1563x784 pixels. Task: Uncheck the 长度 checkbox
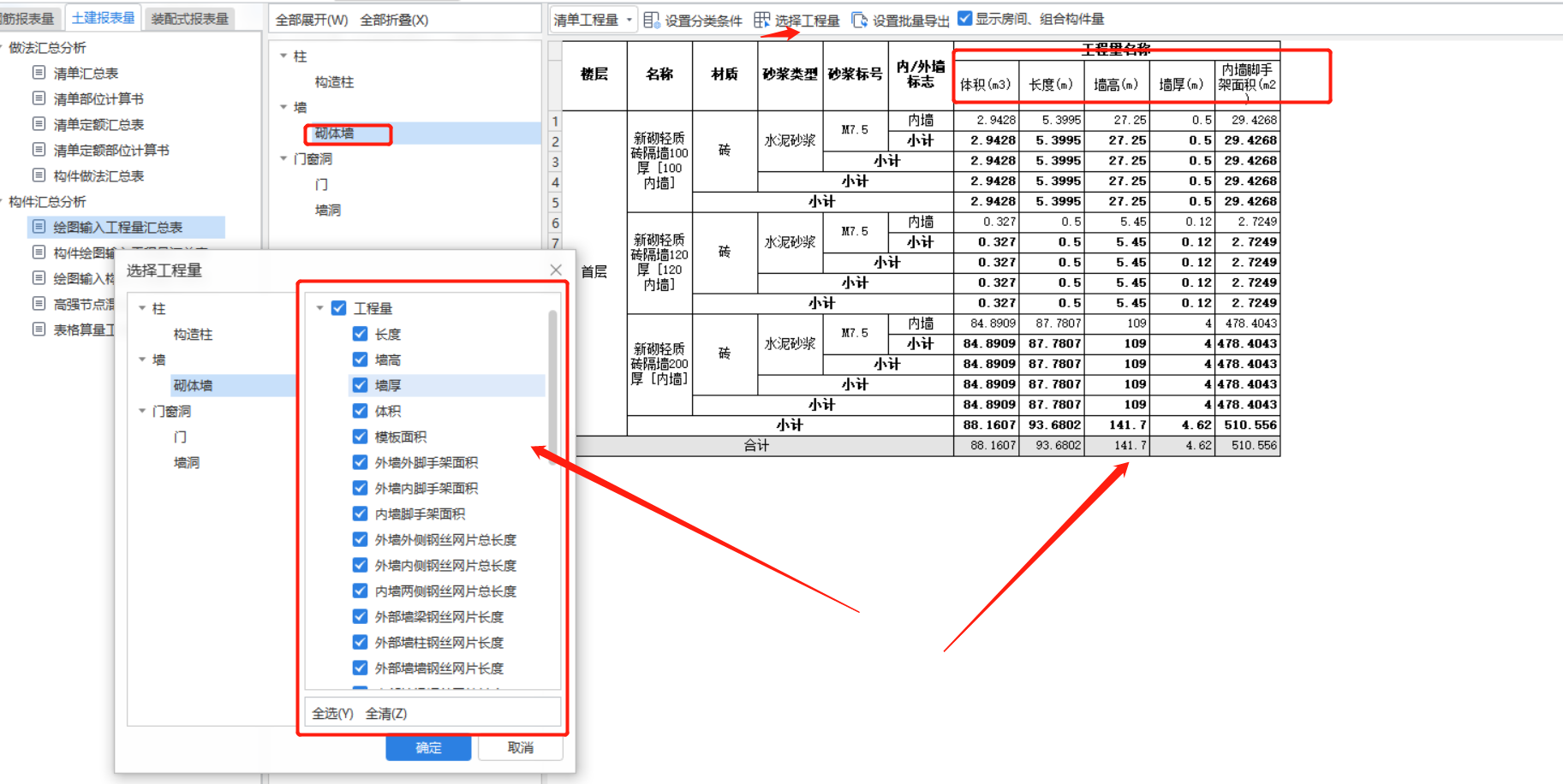[361, 334]
